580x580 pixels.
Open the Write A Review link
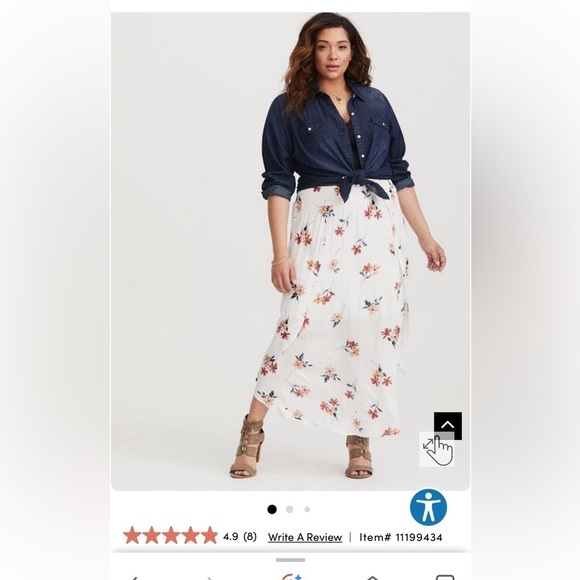[x=305, y=537]
